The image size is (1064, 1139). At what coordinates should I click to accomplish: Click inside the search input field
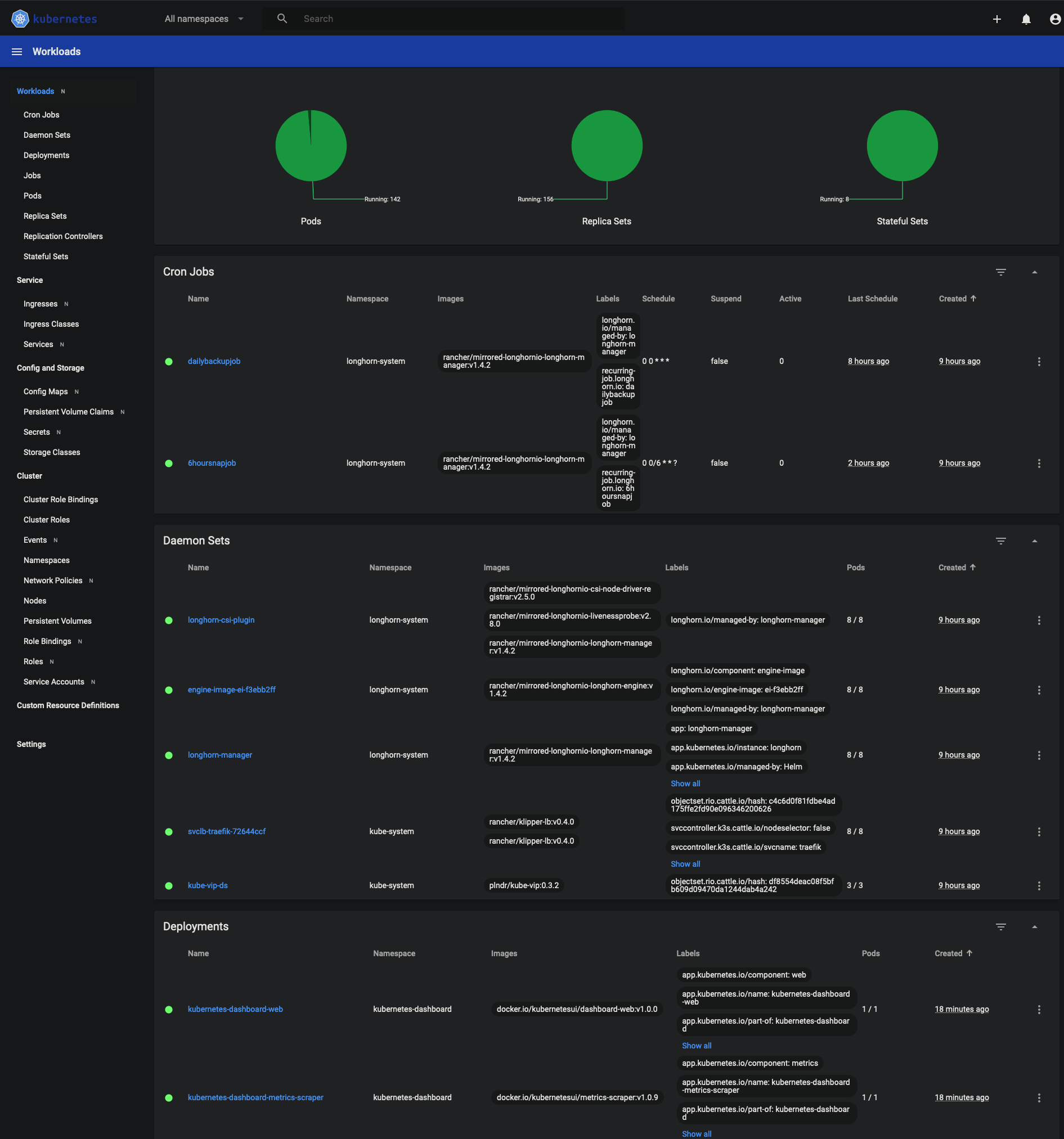(x=401, y=19)
